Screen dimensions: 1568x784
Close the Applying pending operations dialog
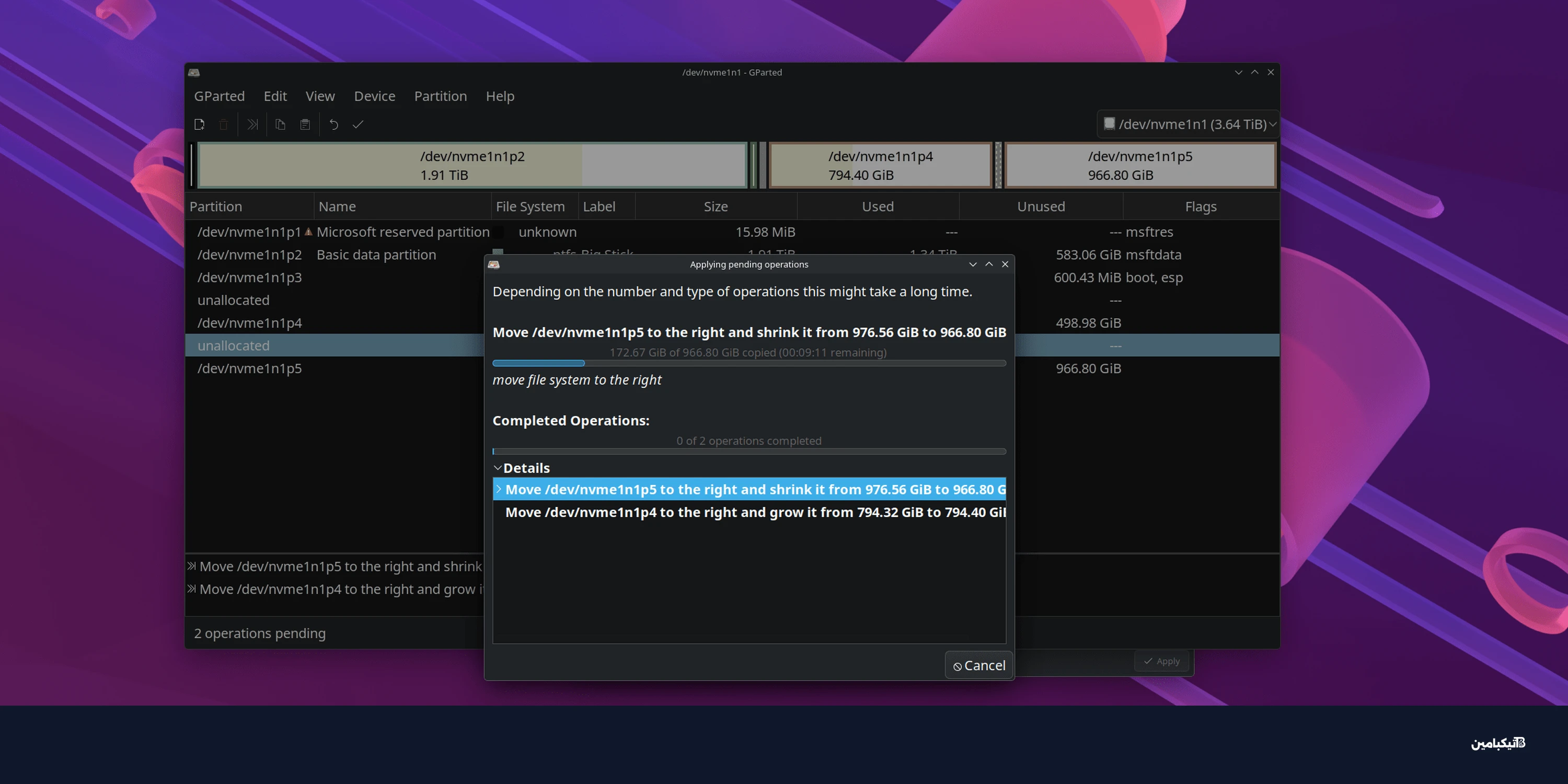point(1005,264)
